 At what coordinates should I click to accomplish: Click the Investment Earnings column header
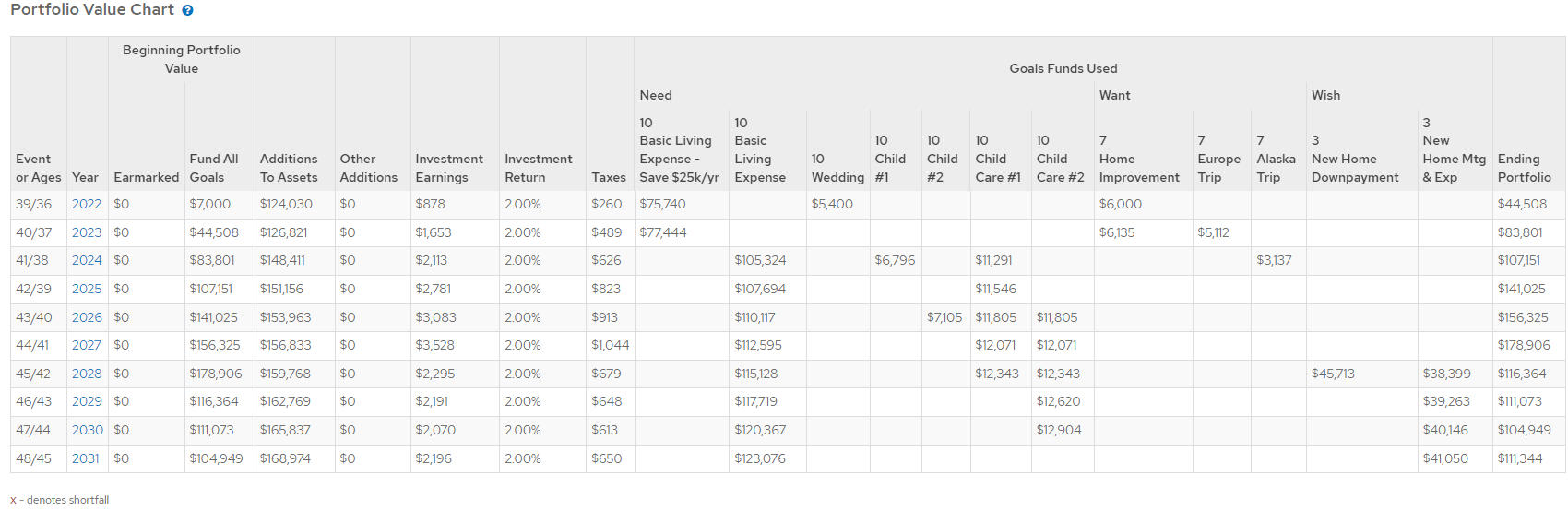coord(448,168)
